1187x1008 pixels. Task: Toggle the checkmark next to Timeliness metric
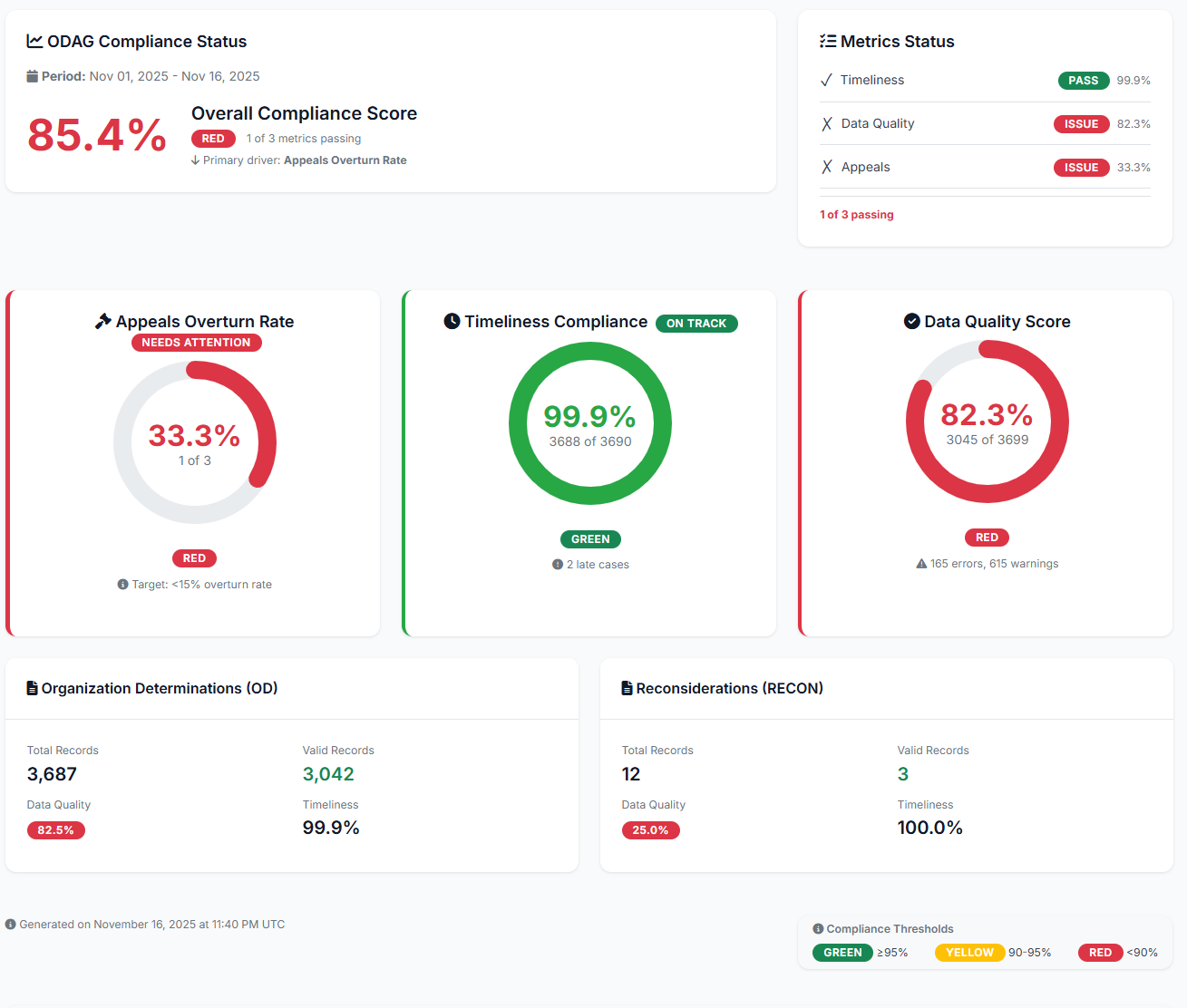(826, 80)
